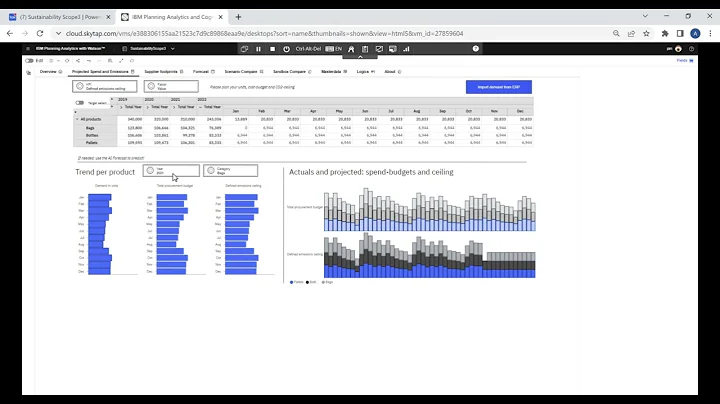Open the Planning Analytics hamburger menu
720x404 pixels.
28,49
